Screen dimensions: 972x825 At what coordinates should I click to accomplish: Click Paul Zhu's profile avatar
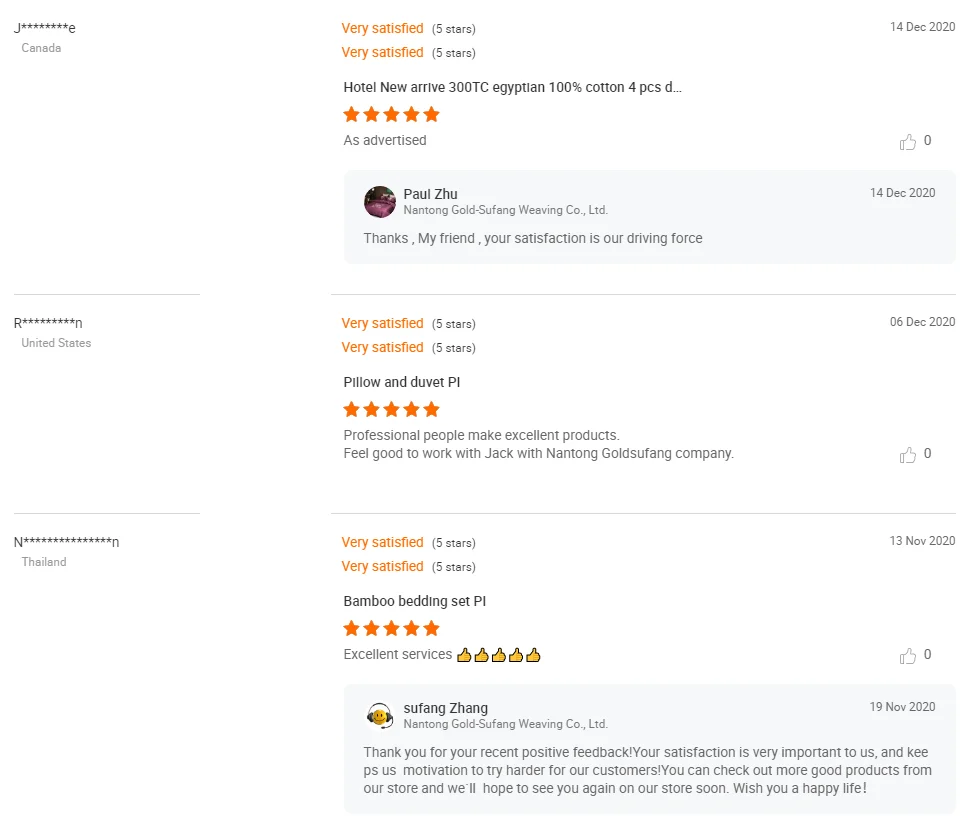(380, 202)
